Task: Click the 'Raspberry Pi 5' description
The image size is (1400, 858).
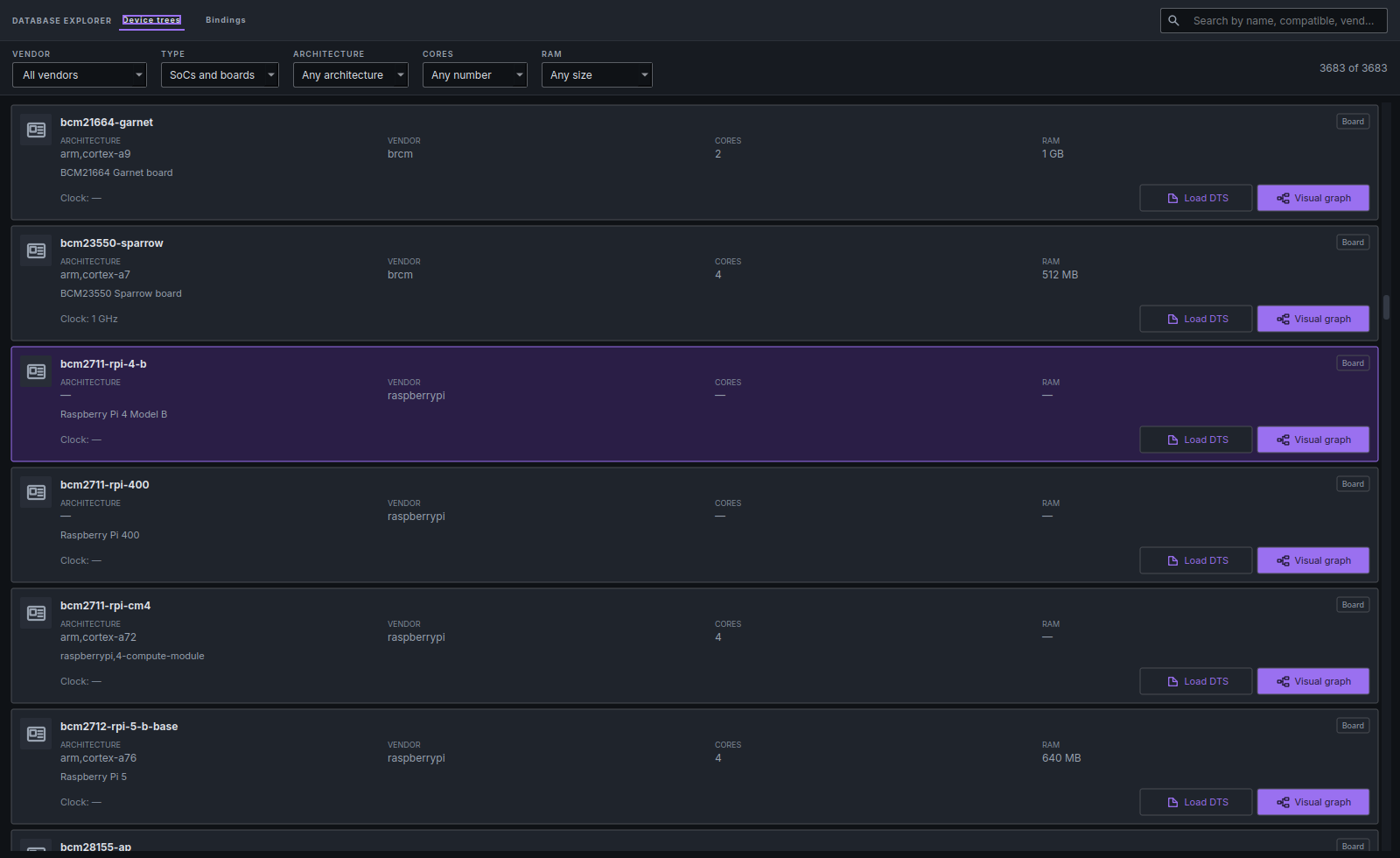Action: click(94, 777)
